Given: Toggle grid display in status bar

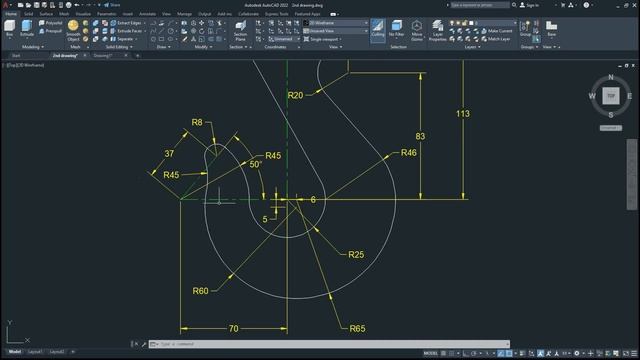Looking at the screenshot, I should click(443, 353).
